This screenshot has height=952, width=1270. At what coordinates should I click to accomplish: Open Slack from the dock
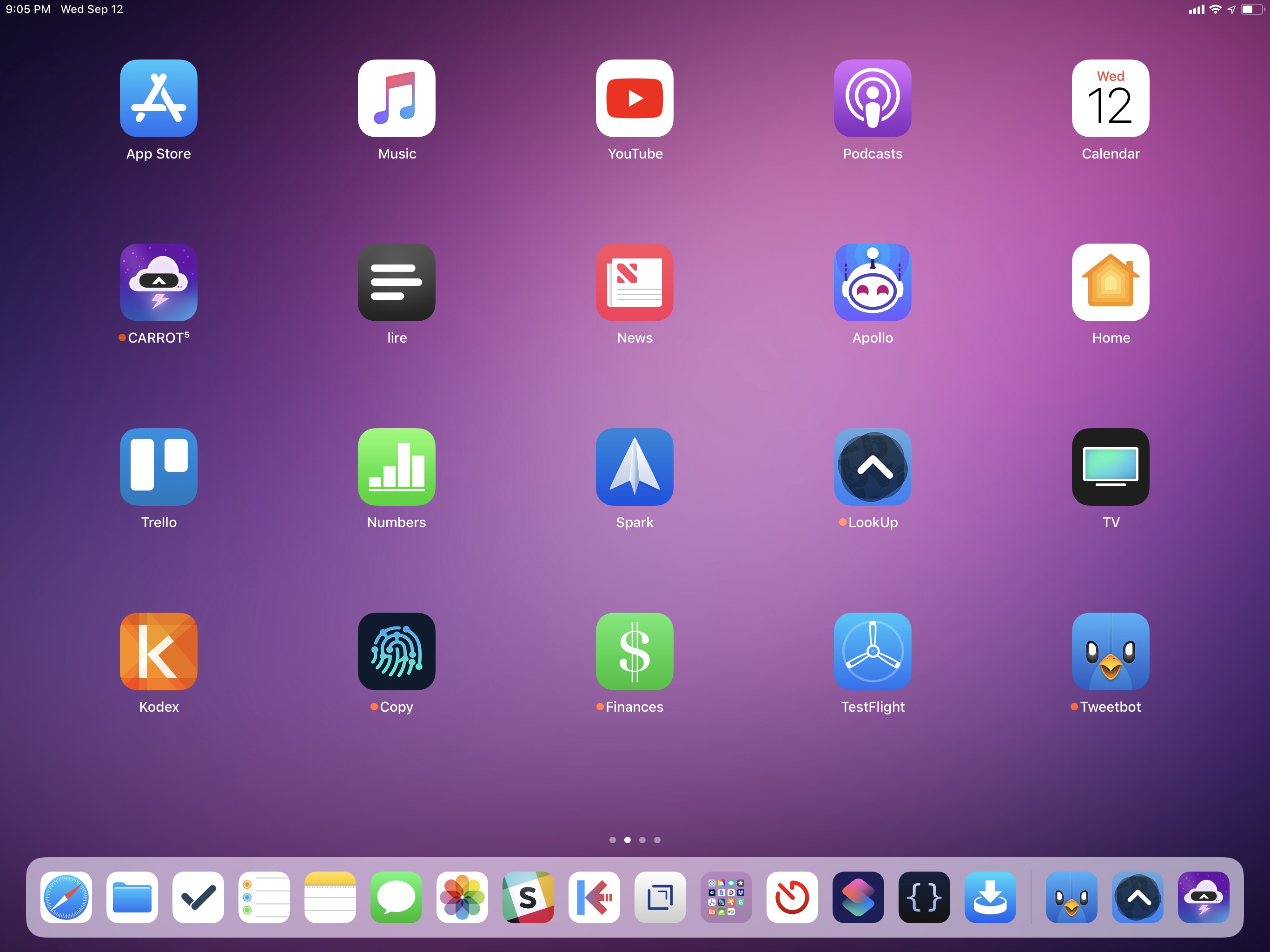tap(528, 898)
